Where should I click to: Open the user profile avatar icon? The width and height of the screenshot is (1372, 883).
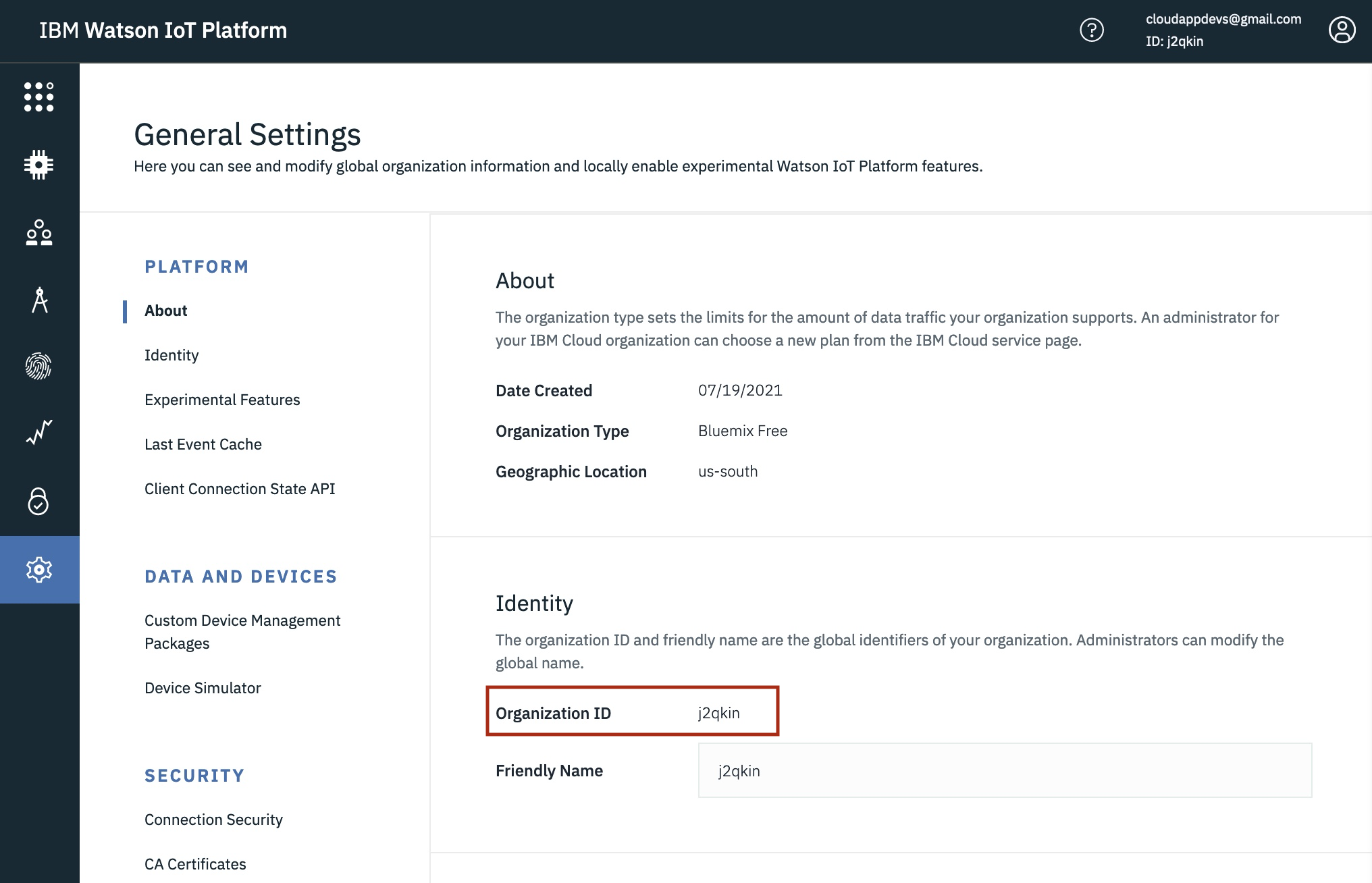(1342, 30)
